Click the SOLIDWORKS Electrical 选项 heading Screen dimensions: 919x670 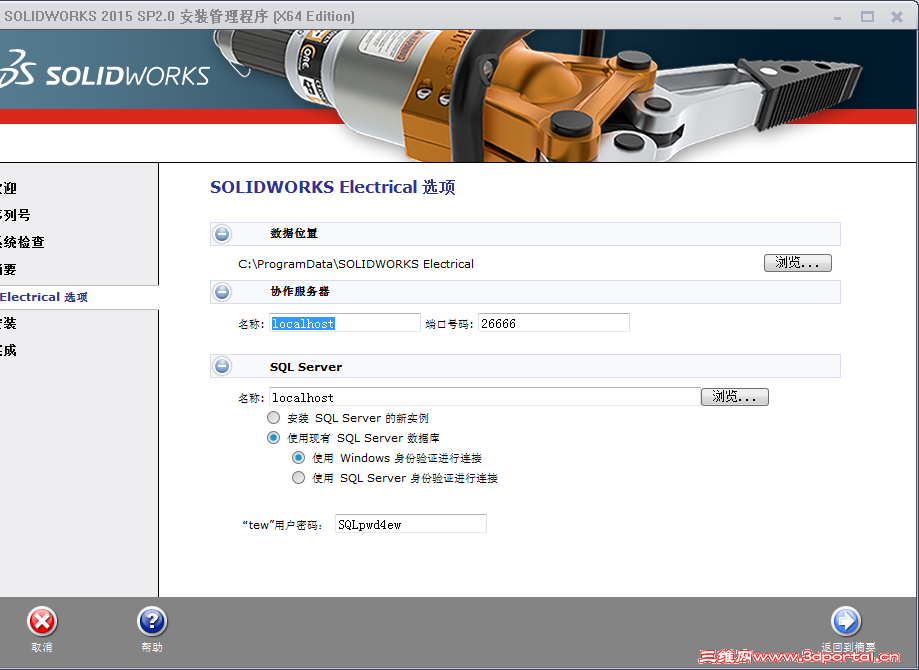pyautogui.click(x=332, y=187)
